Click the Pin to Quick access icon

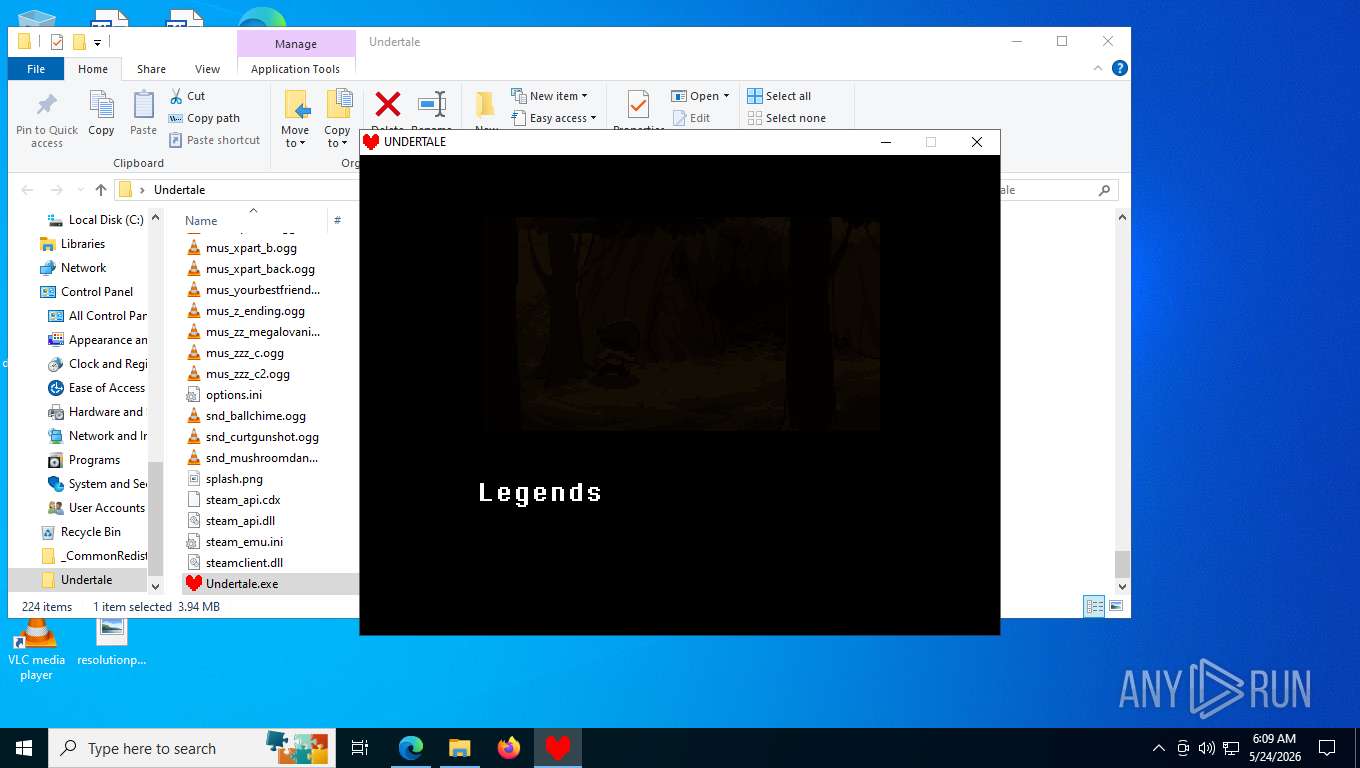click(x=47, y=105)
